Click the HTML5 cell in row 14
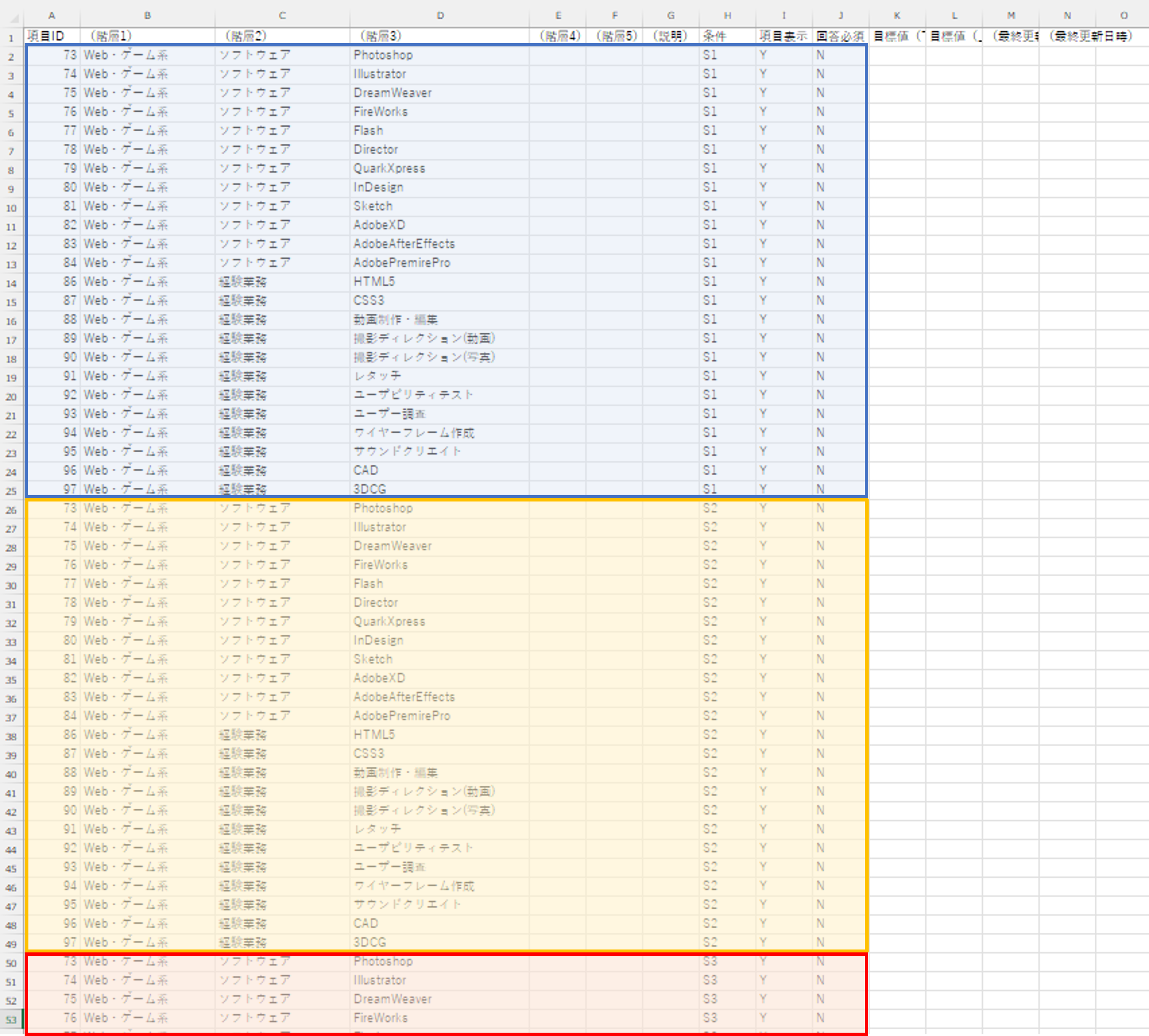The width and height of the screenshot is (1149, 1036). click(440, 282)
